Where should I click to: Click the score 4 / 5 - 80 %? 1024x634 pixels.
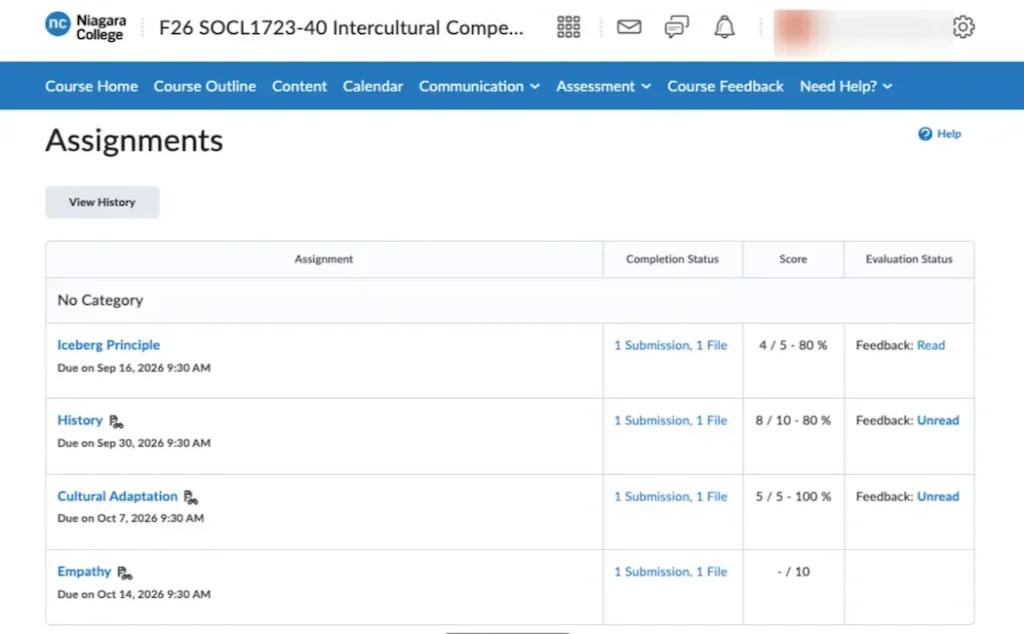click(793, 345)
